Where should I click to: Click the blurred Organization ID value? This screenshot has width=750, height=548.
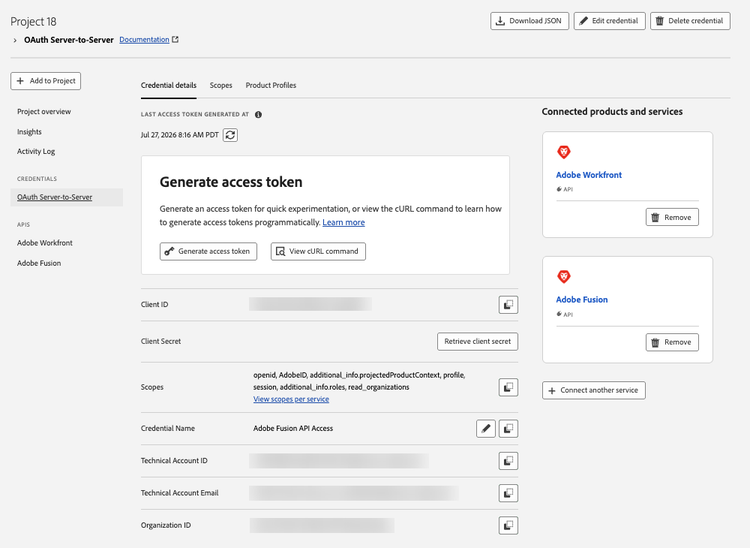click(x=322, y=525)
